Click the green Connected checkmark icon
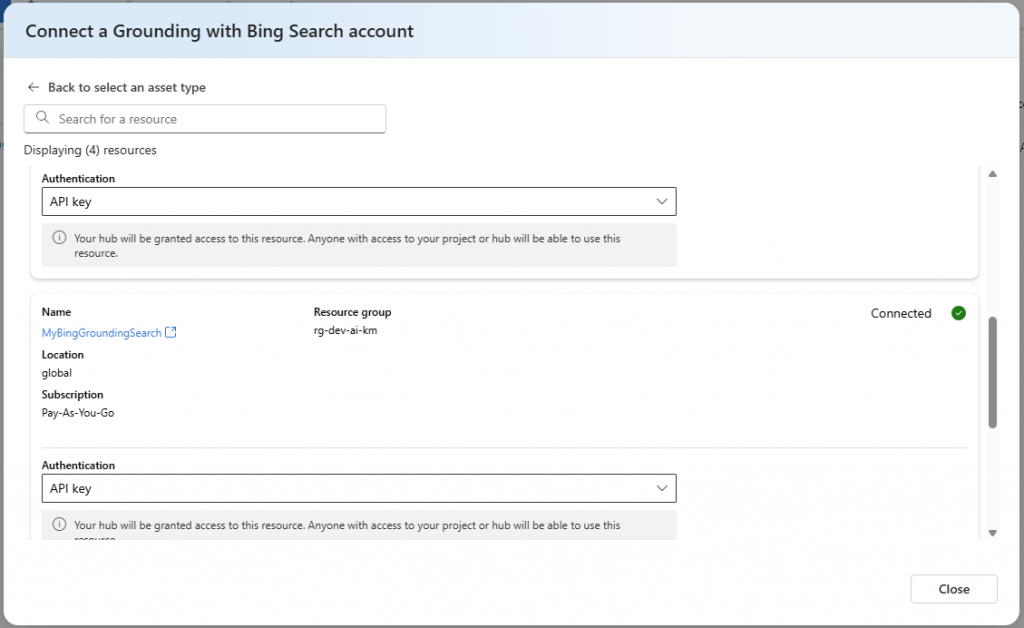Viewport: 1024px width, 628px height. click(x=958, y=313)
